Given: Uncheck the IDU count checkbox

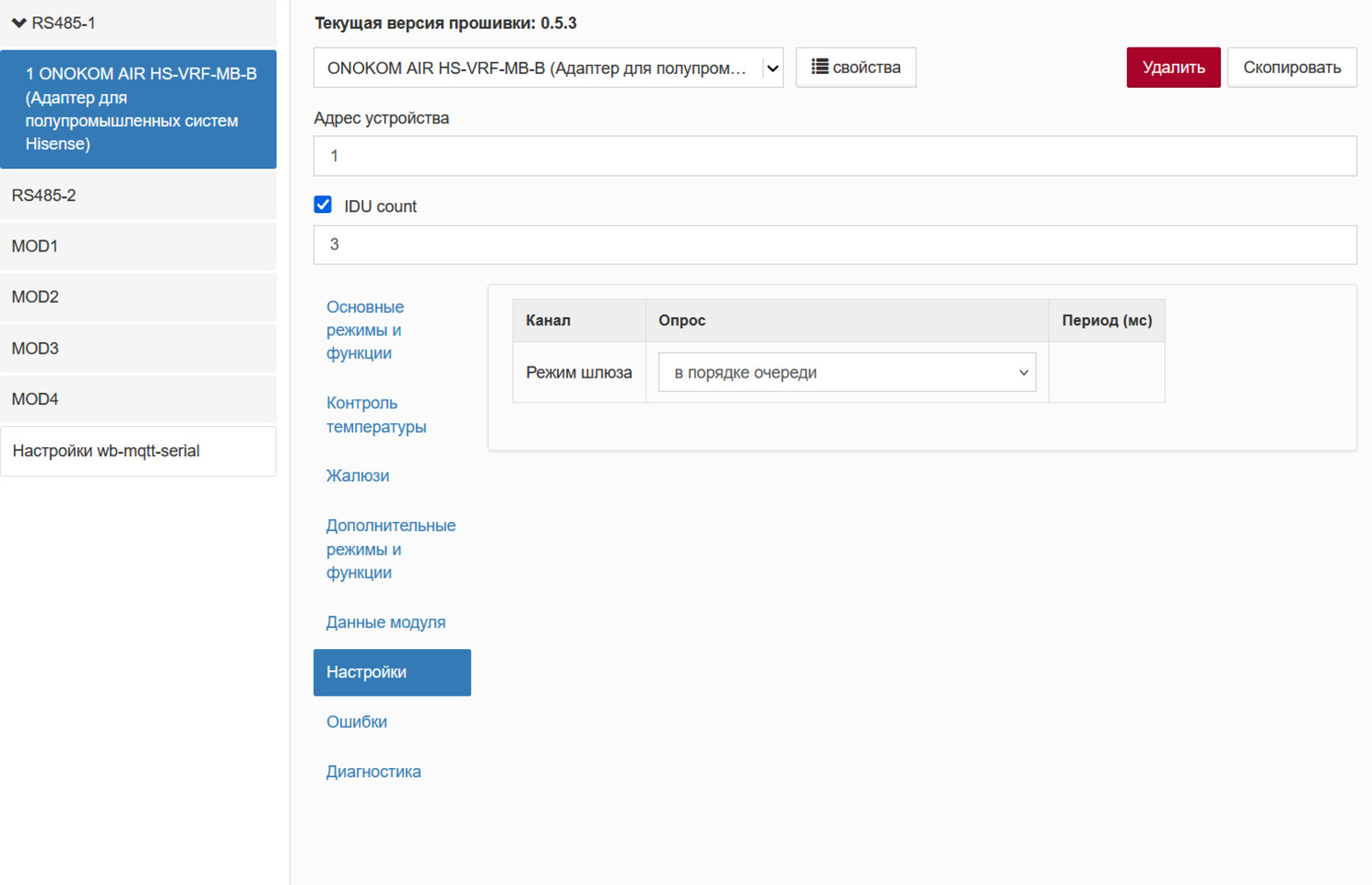Looking at the screenshot, I should pos(323,205).
